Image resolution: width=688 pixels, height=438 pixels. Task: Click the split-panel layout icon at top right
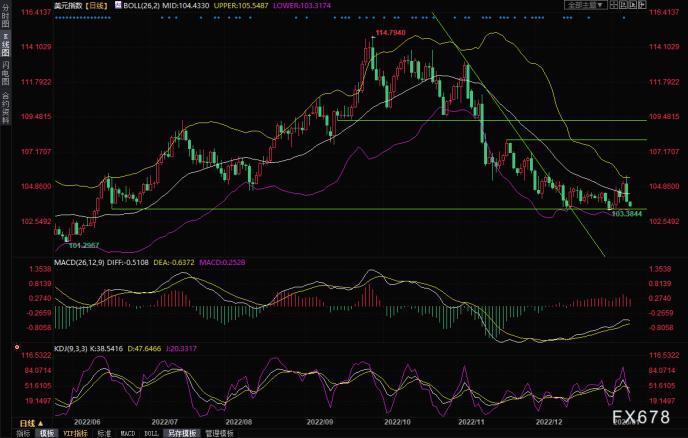pyautogui.click(x=614, y=5)
